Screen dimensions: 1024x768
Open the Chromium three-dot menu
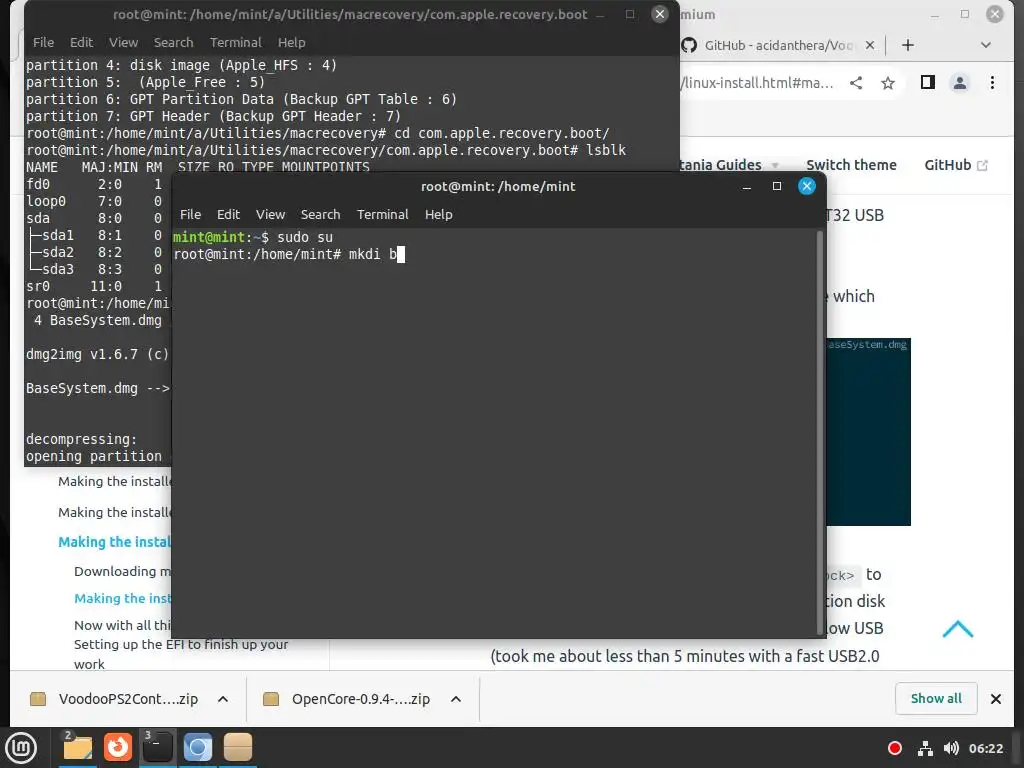click(x=992, y=83)
